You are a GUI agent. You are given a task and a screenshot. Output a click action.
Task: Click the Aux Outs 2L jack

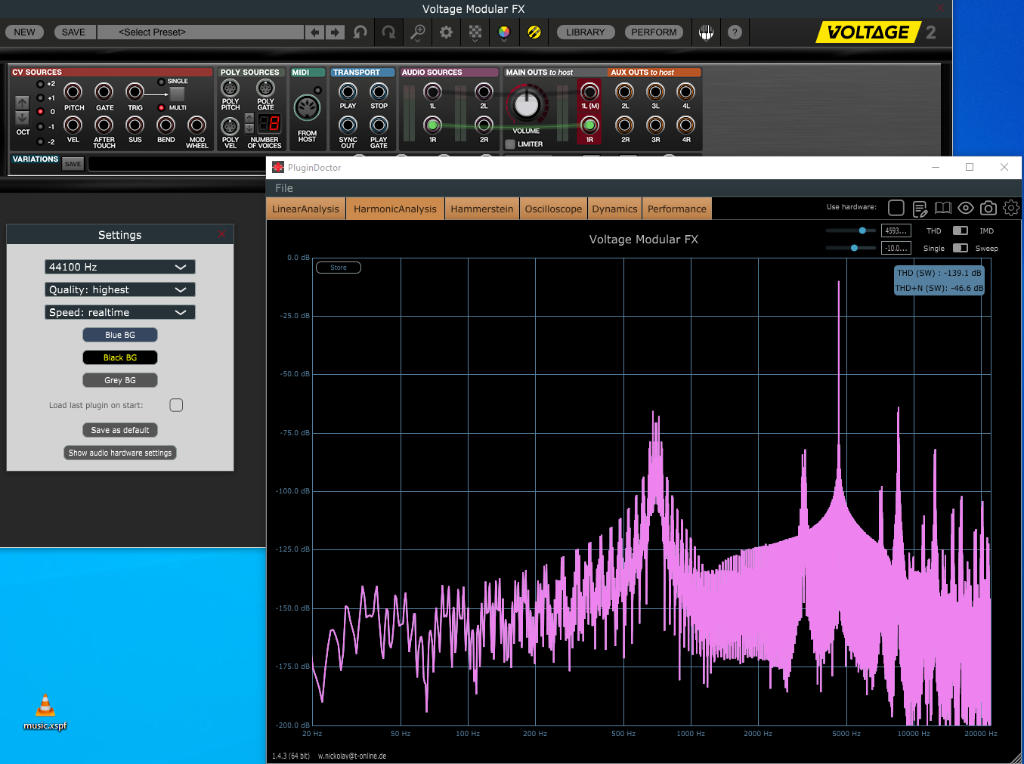click(x=624, y=91)
